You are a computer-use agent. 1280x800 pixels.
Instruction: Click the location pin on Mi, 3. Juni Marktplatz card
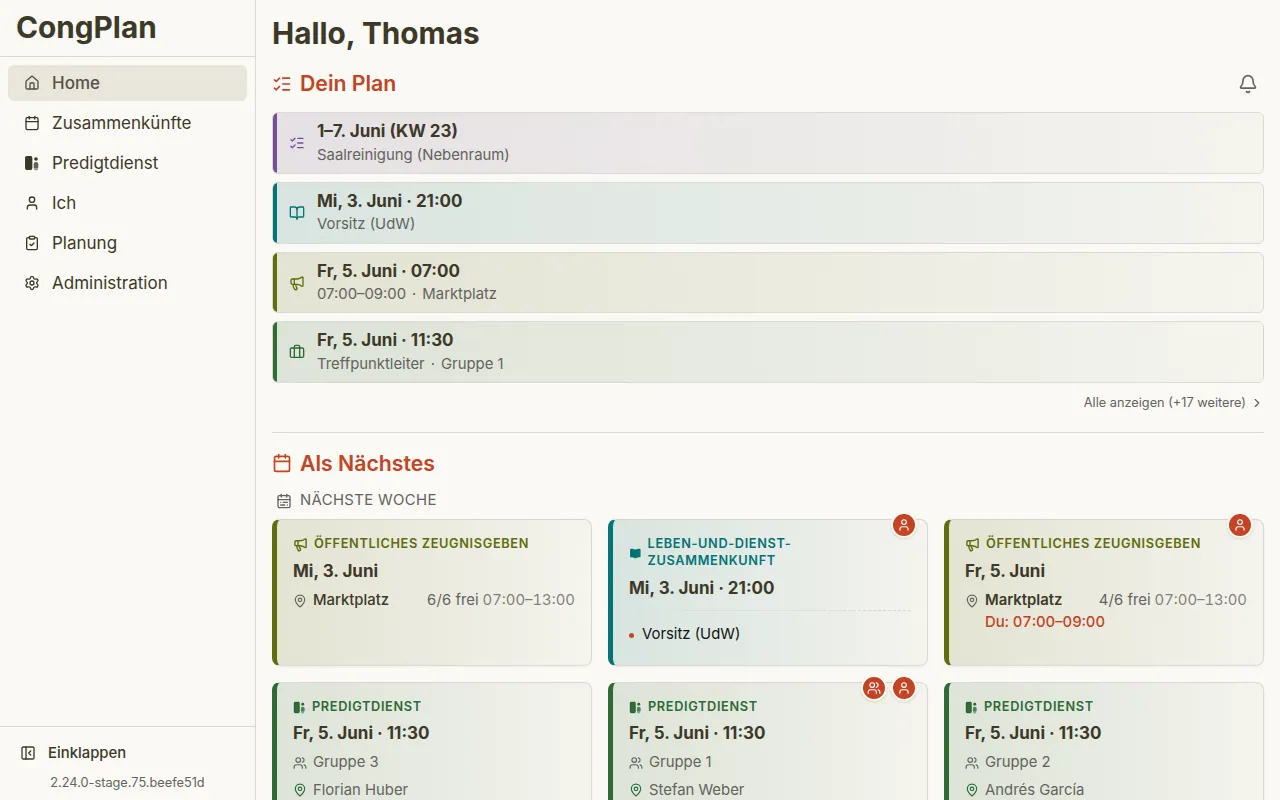(x=300, y=601)
